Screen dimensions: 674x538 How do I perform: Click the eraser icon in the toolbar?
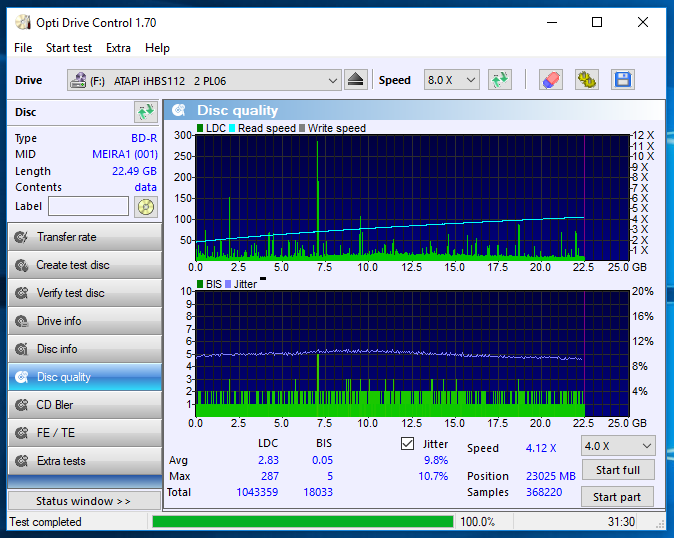click(551, 80)
